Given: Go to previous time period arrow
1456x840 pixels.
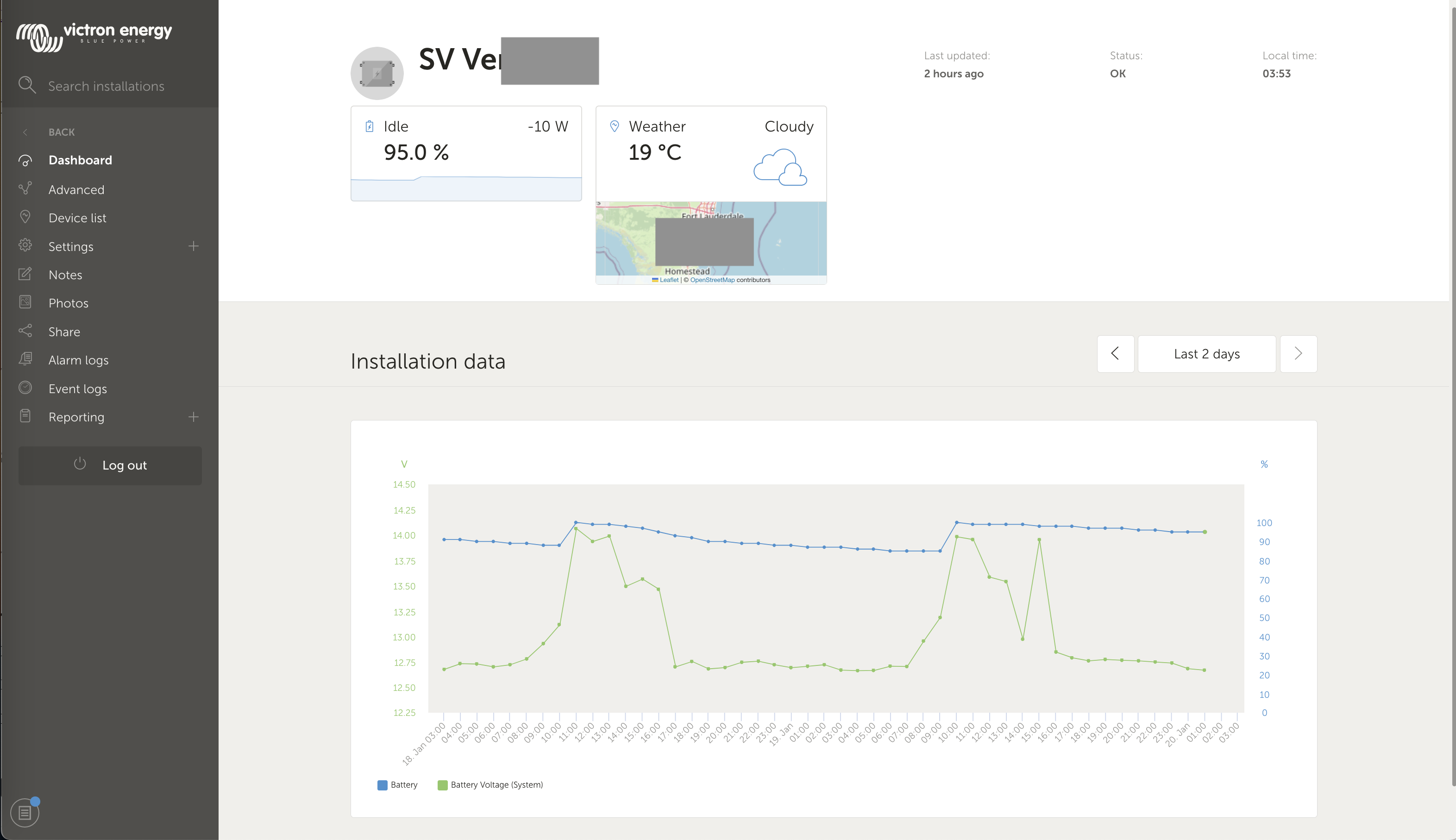Looking at the screenshot, I should [1115, 354].
